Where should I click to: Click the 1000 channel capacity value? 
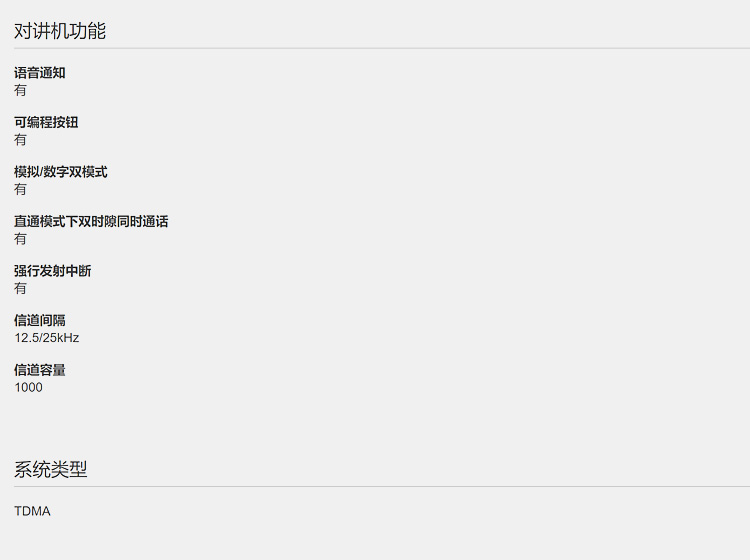click(x=28, y=387)
